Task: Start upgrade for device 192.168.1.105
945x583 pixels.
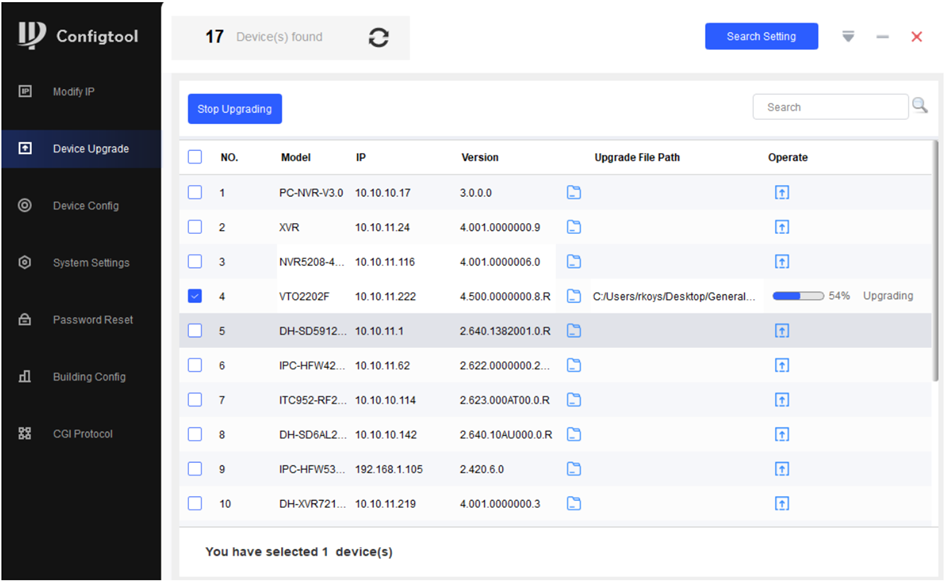Action: 782,469
